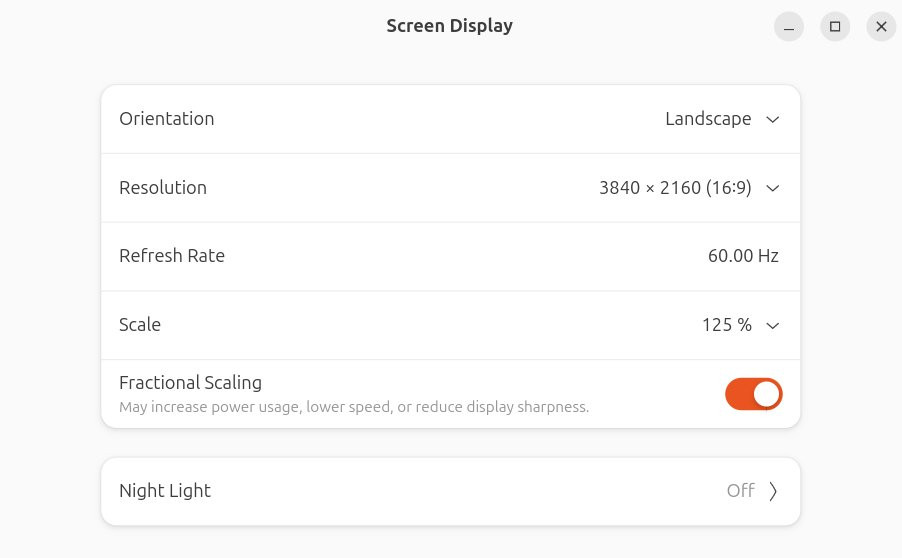Click the Resolution dropdown chevron arrow

tap(772, 188)
